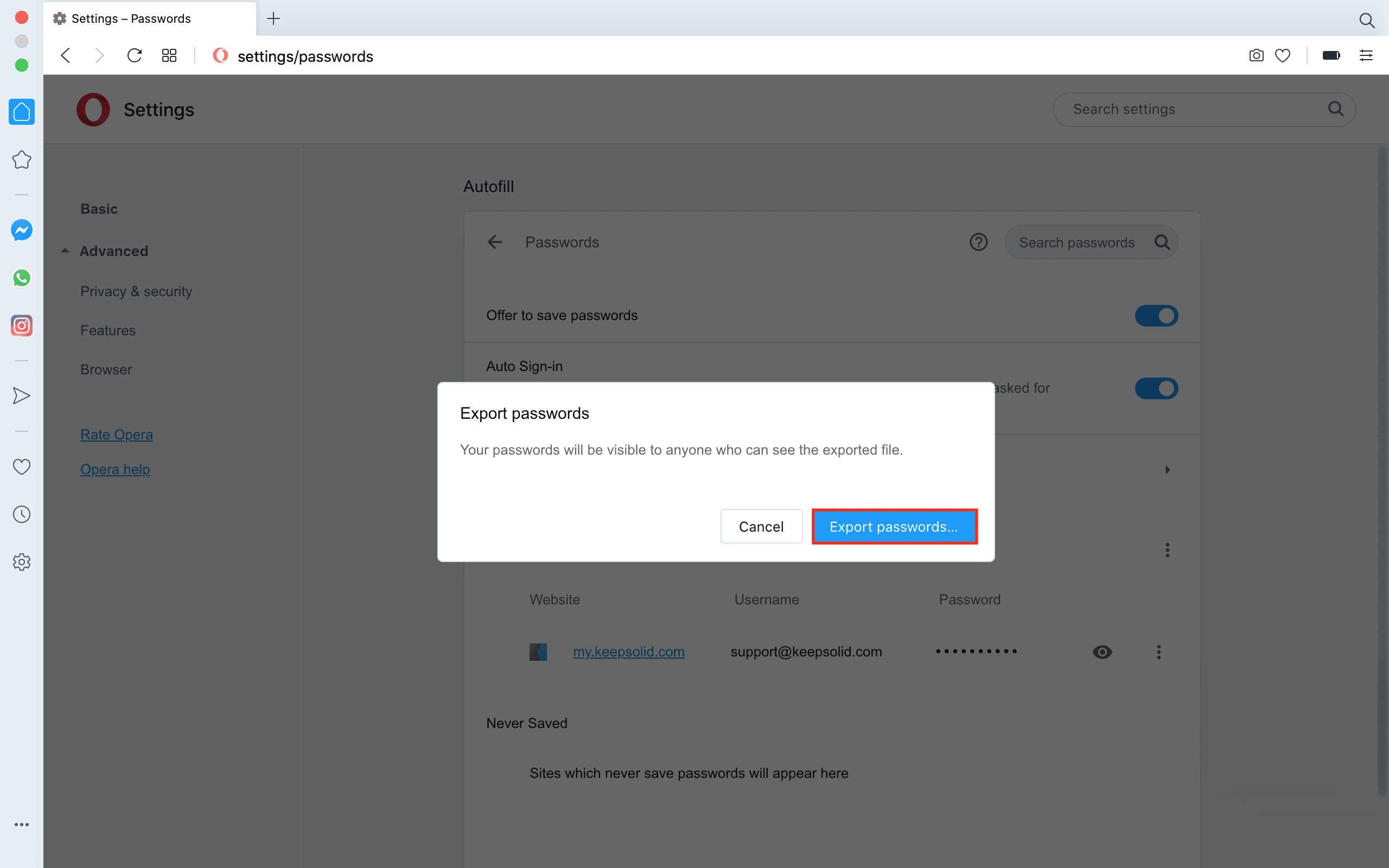Open more actions for the keepsolid entry
1389x868 pixels.
click(1158, 652)
